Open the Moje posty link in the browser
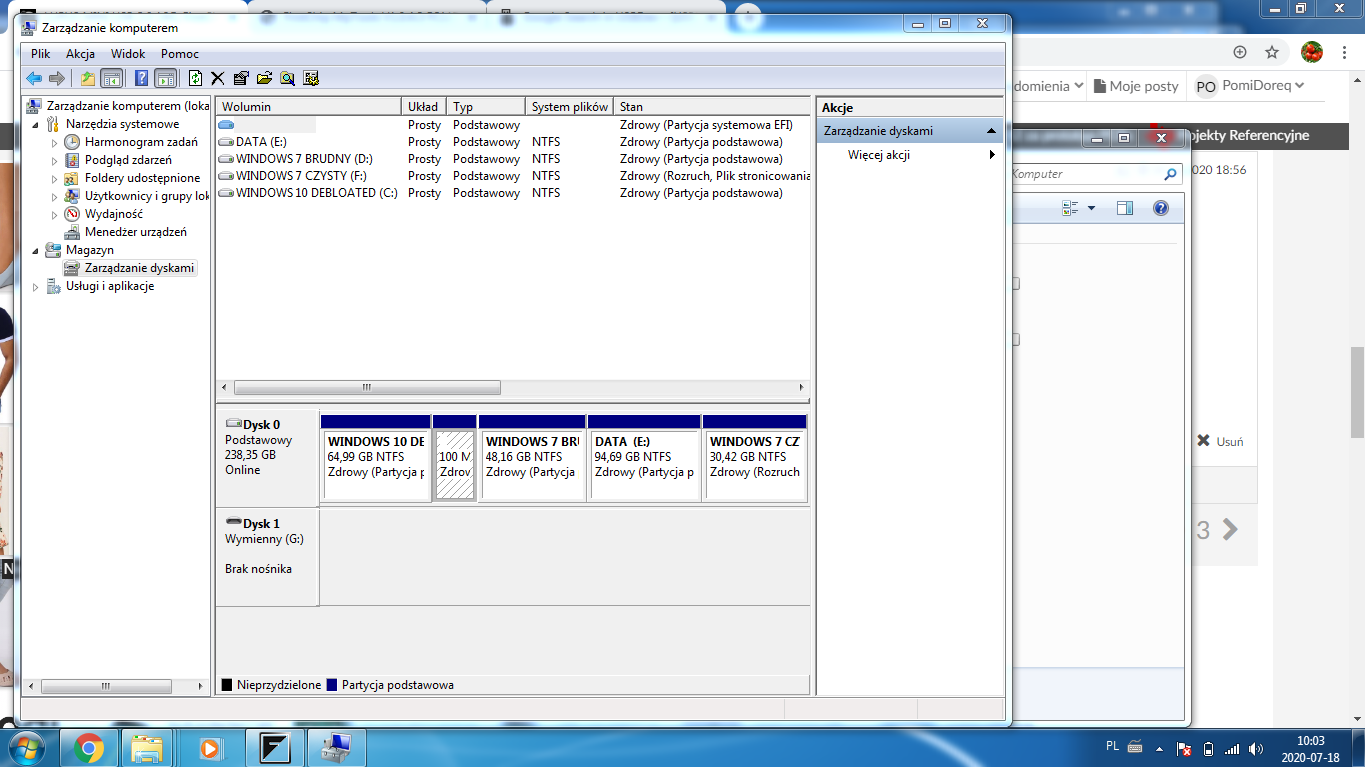Image resolution: width=1365 pixels, height=767 pixels. click(1136, 86)
